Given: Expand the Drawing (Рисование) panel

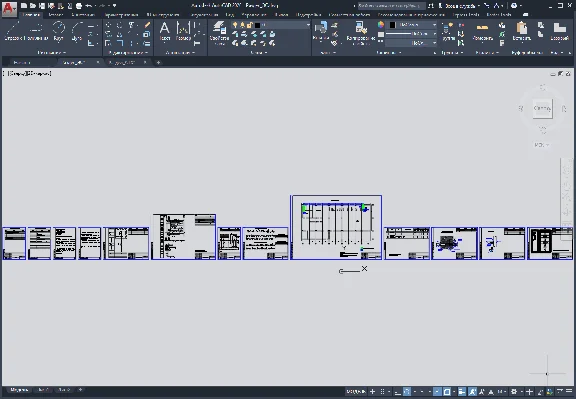Looking at the screenshot, I should point(51,53).
